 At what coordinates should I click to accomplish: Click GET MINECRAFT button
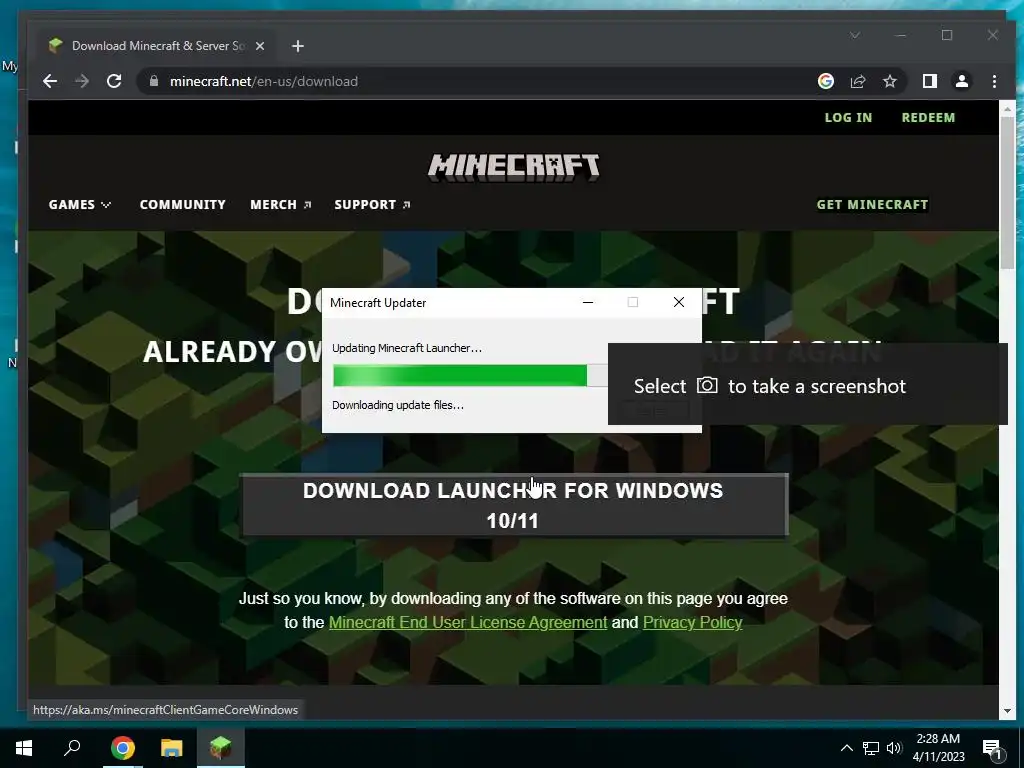click(x=872, y=204)
